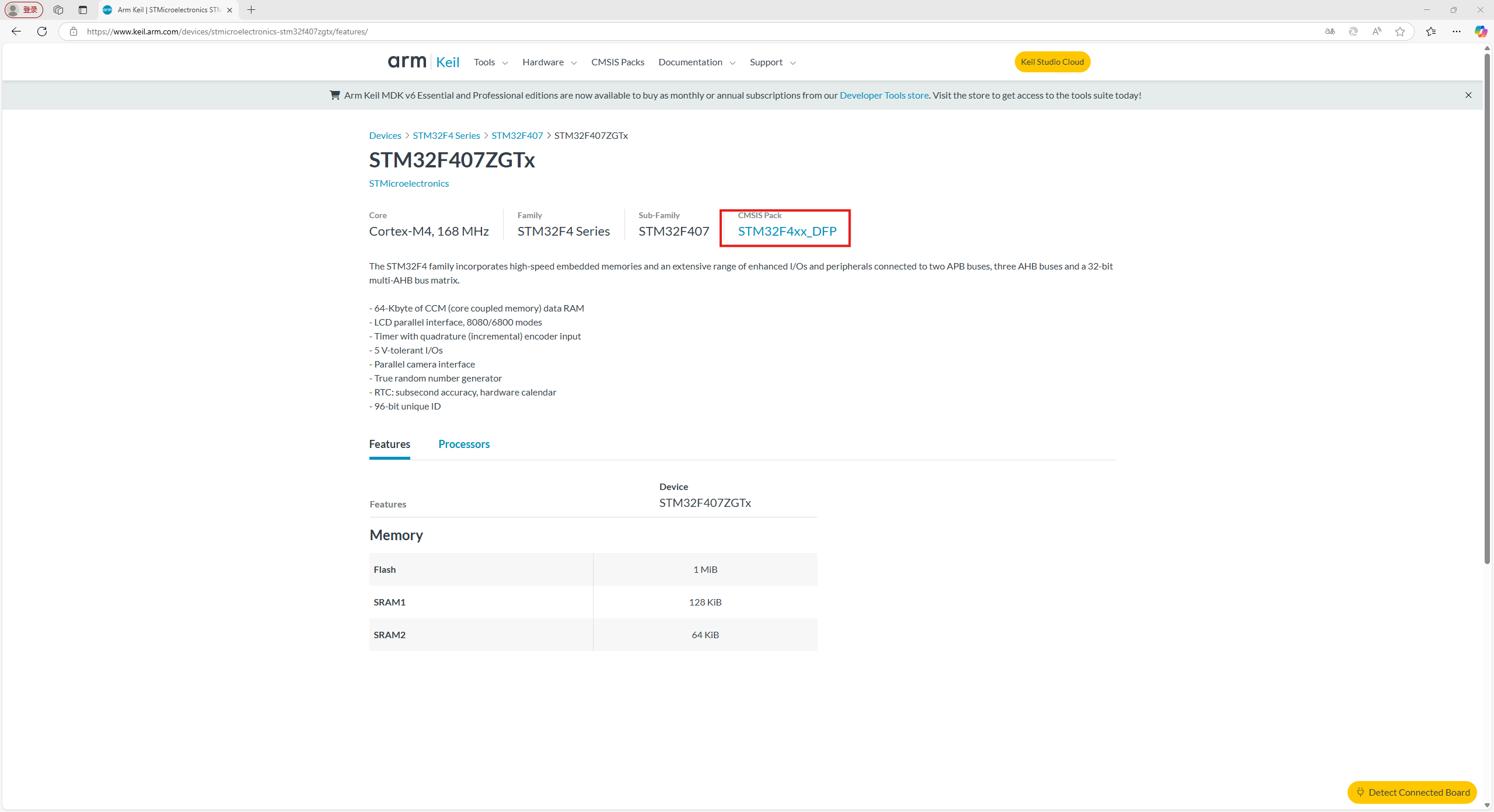1494x812 pixels.
Task: Go to the Devices breadcrumb
Action: click(385, 135)
